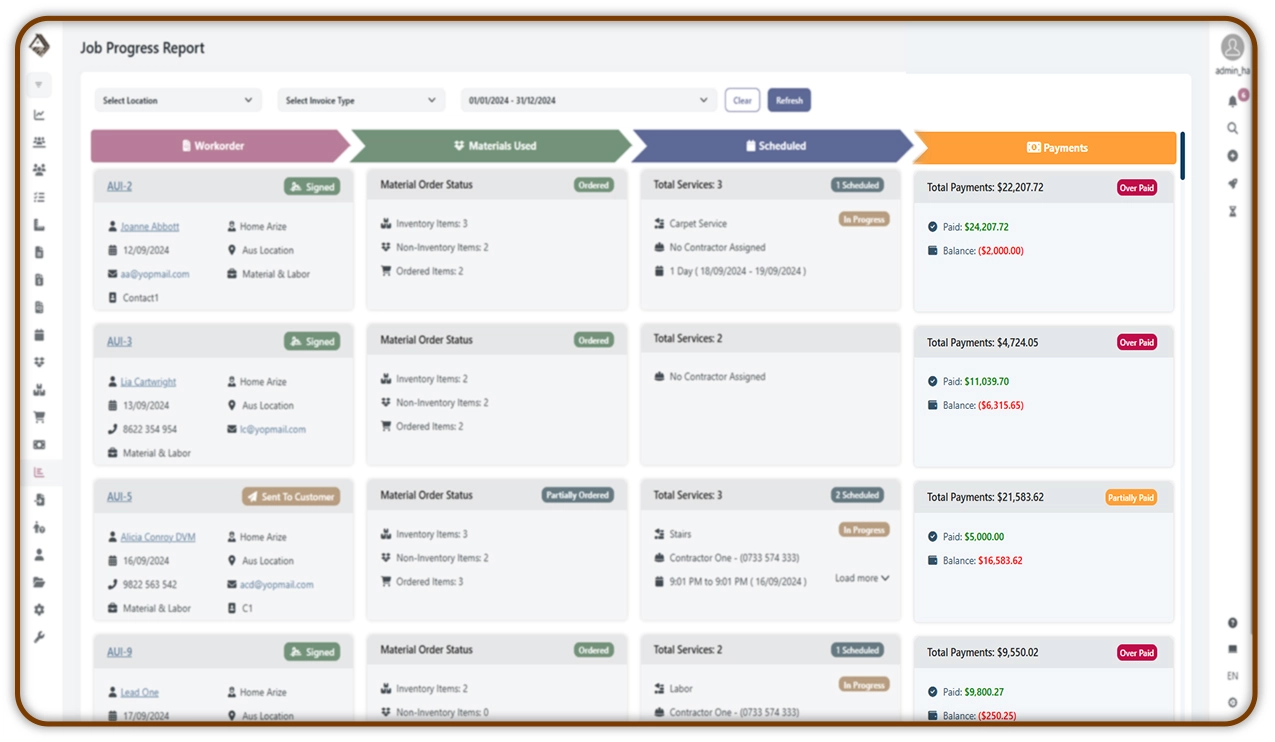Collapse sidebar with the small down-arrow icon
The height and width of the screenshot is (742, 1275).
[39, 84]
